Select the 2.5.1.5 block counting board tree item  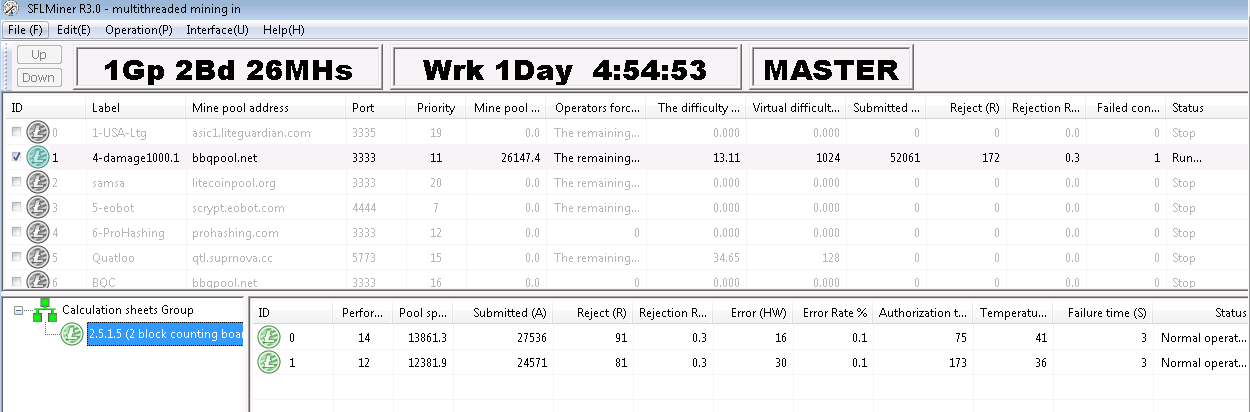tap(165, 334)
